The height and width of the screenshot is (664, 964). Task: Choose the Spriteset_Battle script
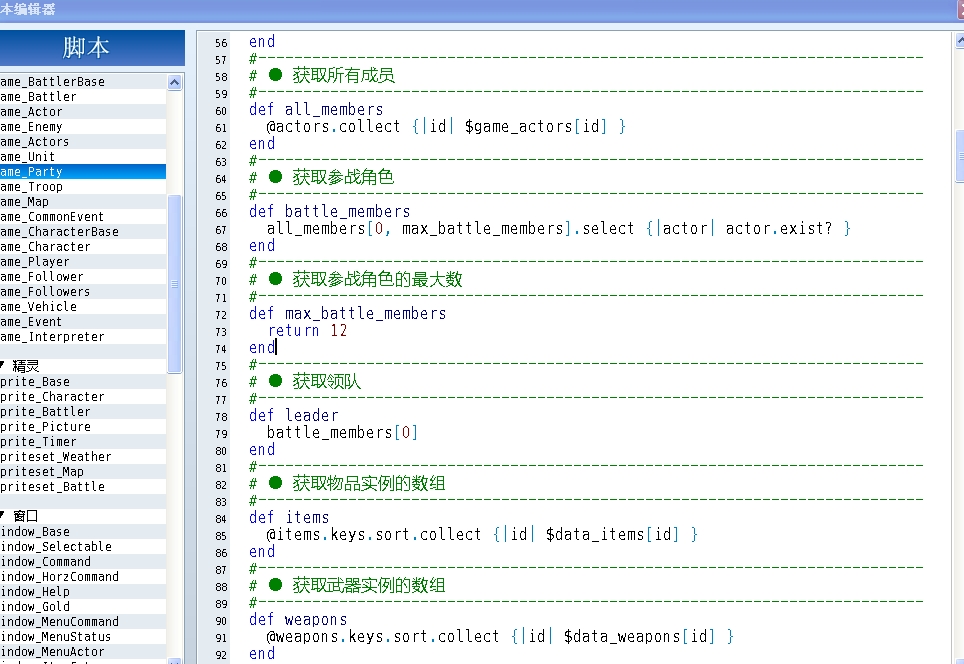[x=83, y=487]
